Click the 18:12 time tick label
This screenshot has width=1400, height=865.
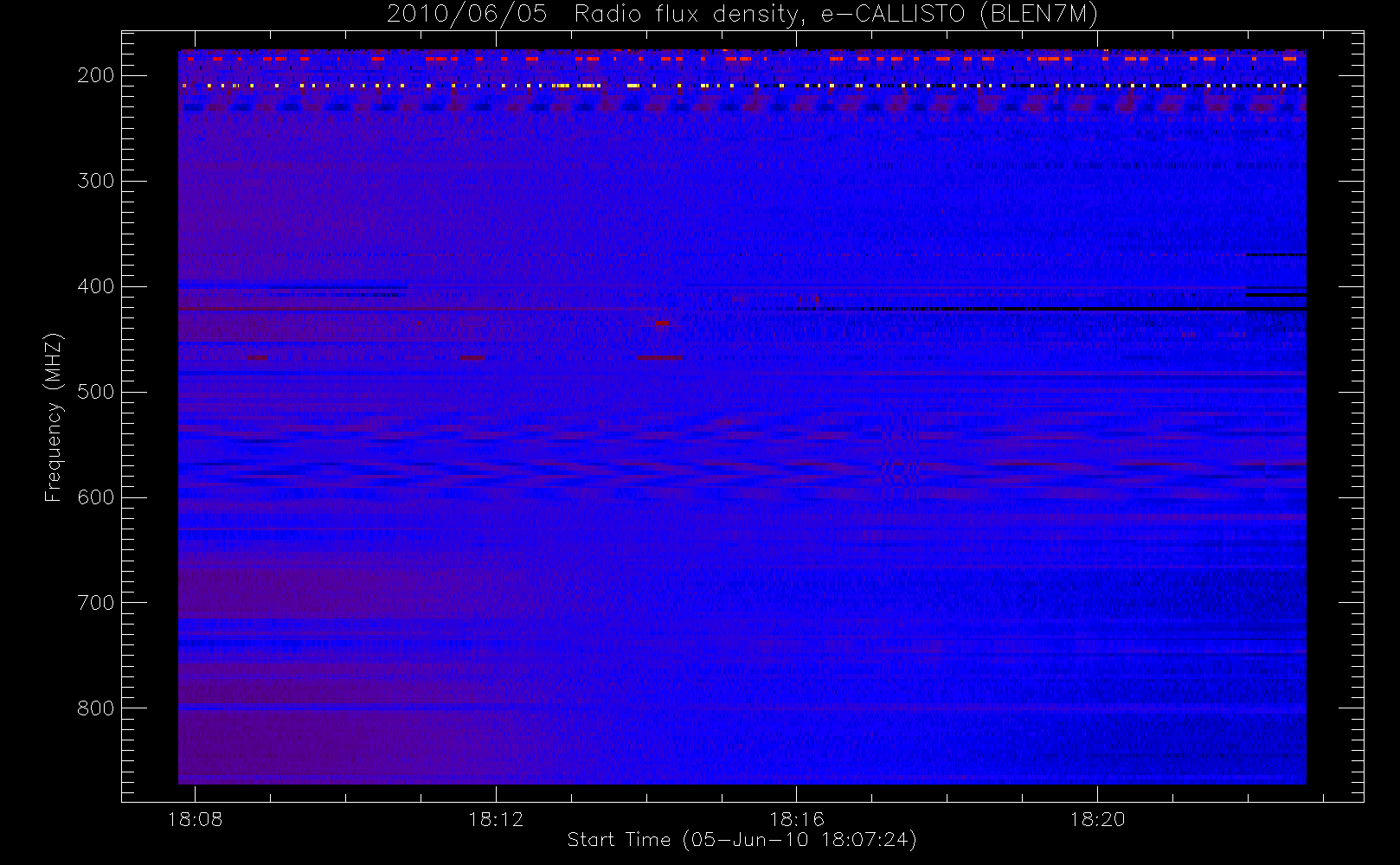tap(496, 819)
